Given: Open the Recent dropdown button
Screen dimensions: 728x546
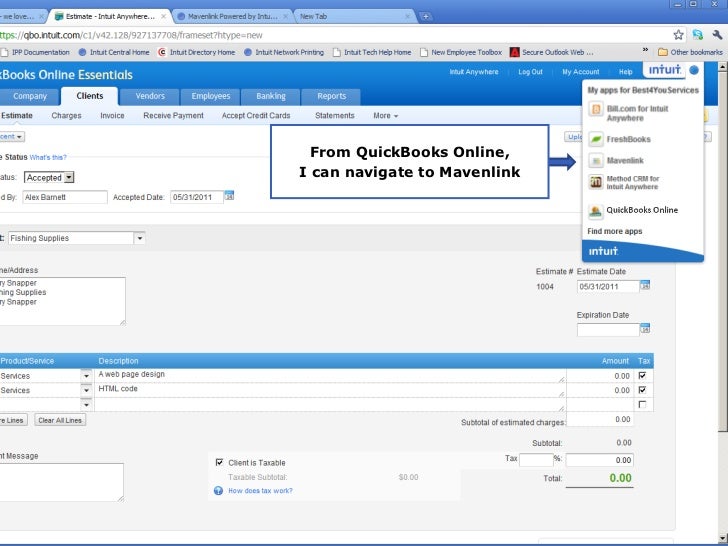Looking at the screenshot, I should click(x=12, y=136).
